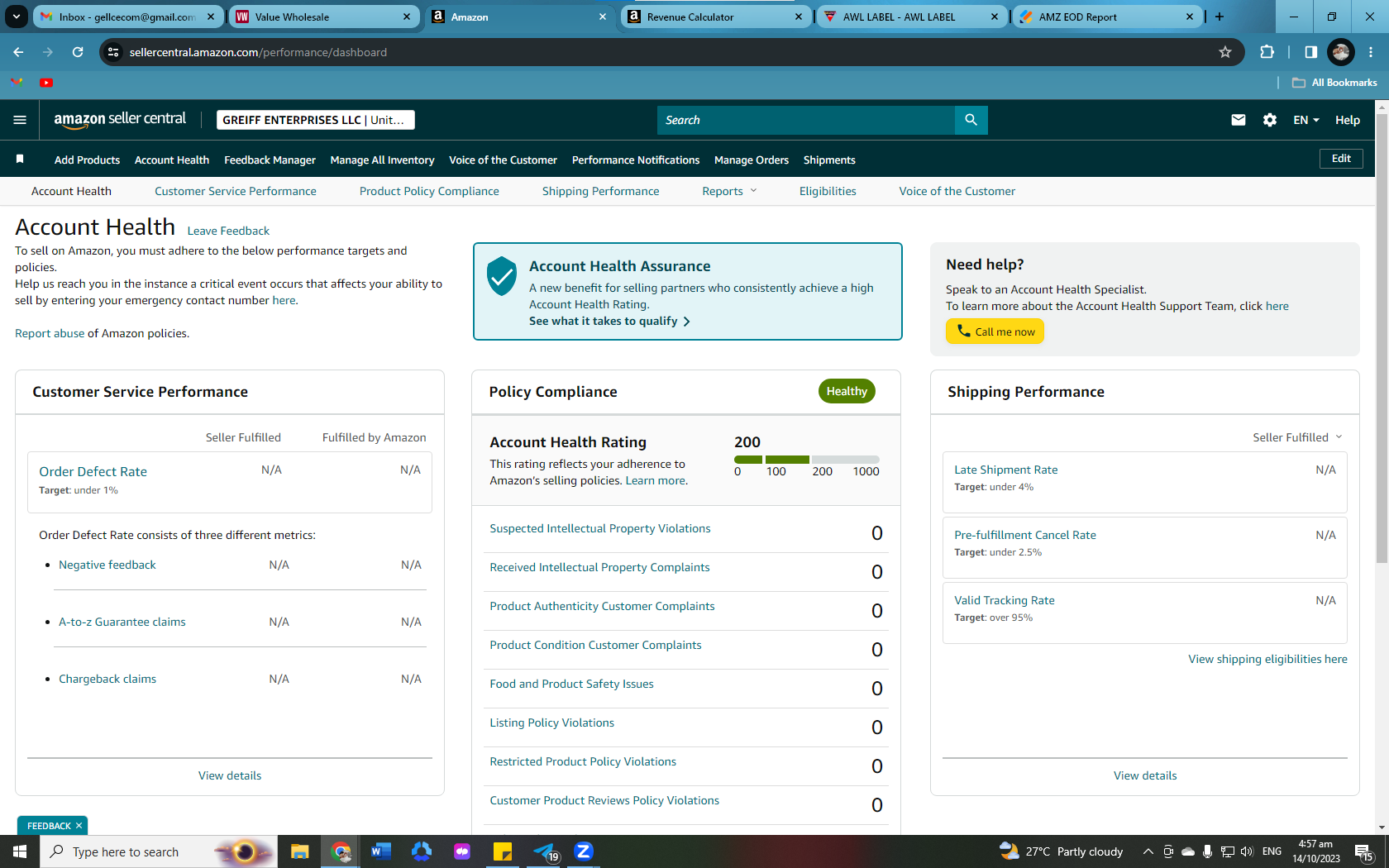Click the Account Health Rating progress bar
Viewport: 1389px width, 868px height.
[806, 460]
